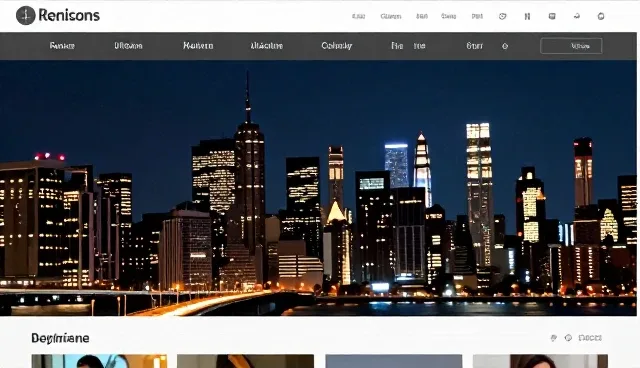Click the clock-shaped icon in top header
640x368 pixels.
pos(502,16)
